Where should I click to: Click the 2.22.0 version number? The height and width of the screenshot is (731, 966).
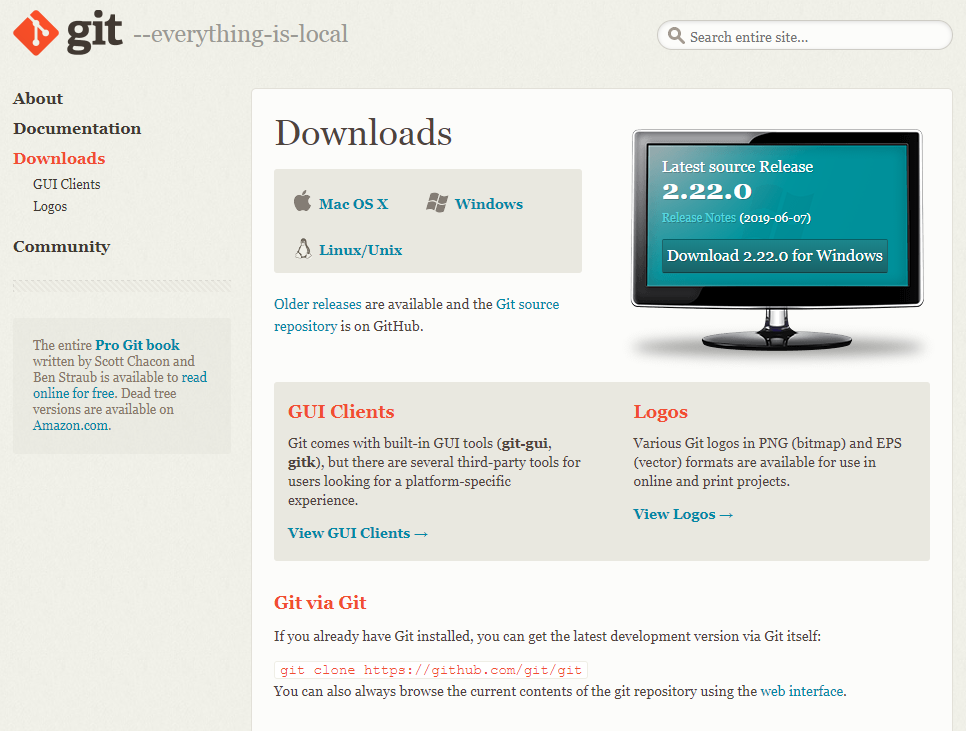coord(707,192)
